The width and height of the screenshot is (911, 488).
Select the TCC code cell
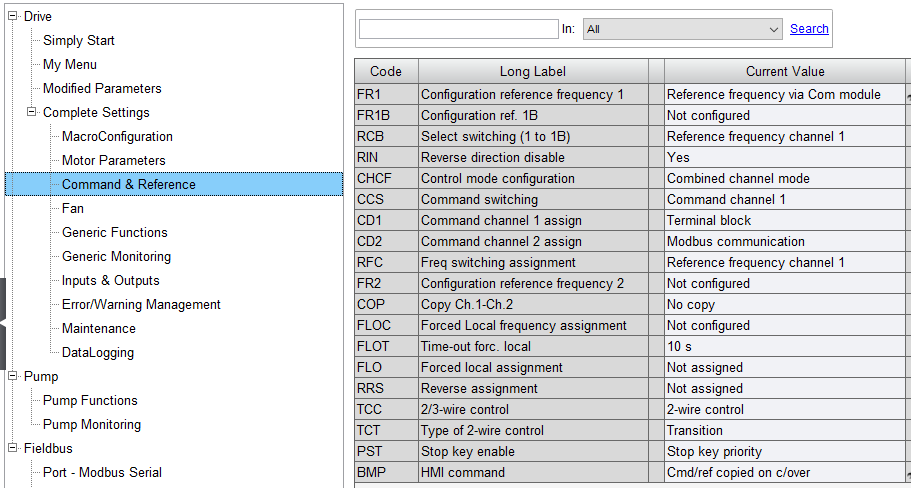pos(386,410)
